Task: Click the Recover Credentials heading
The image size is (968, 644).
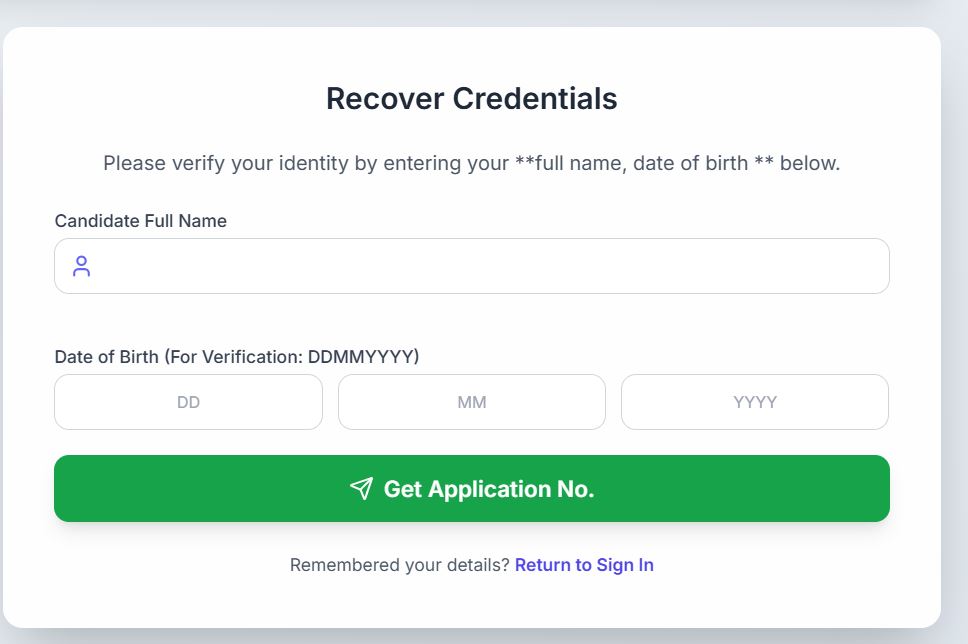Action: coord(471,99)
